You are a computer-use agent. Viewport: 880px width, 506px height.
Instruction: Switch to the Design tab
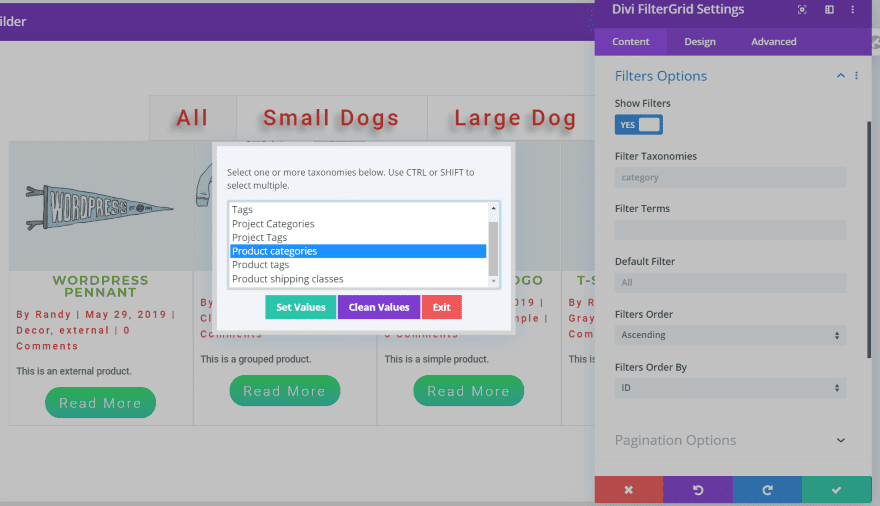(x=700, y=42)
